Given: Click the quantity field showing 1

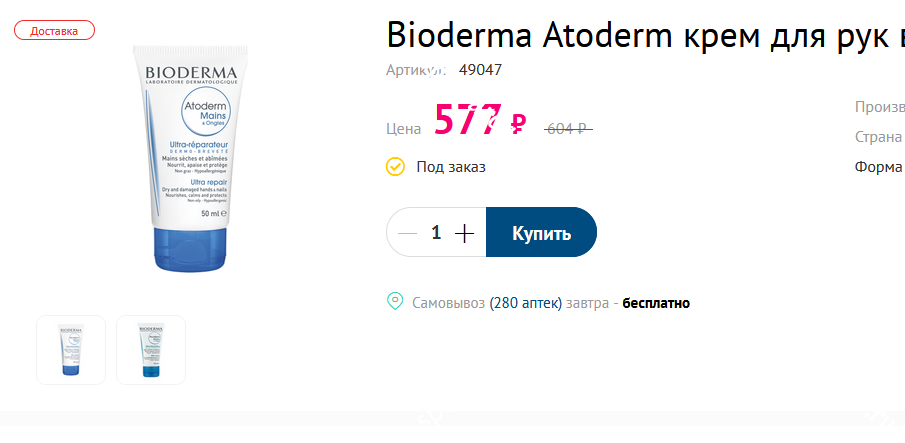Looking at the screenshot, I should pyautogui.click(x=436, y=232).
